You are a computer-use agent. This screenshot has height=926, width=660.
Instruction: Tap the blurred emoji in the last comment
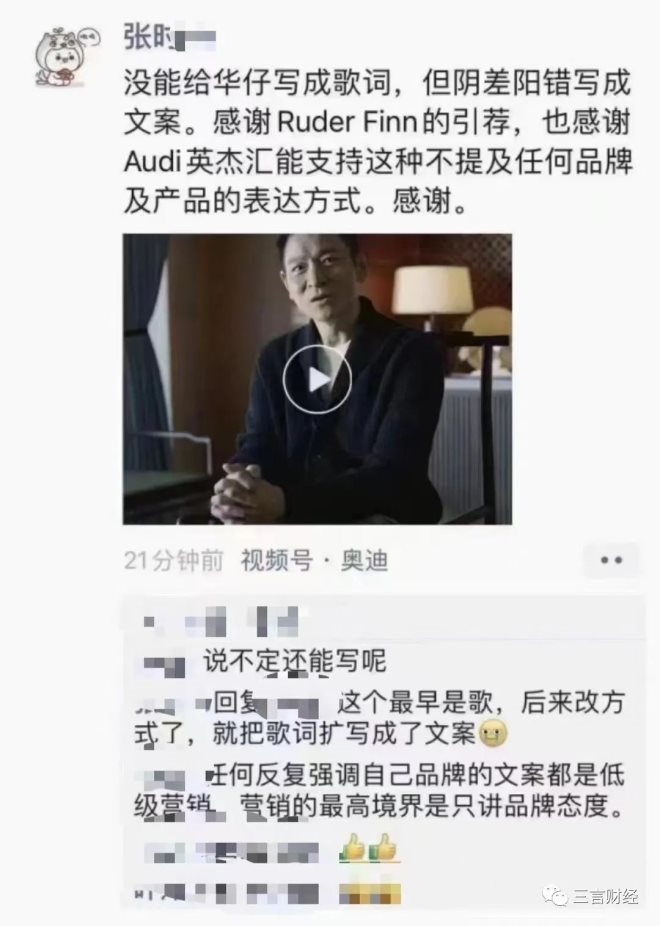(370, 894)
